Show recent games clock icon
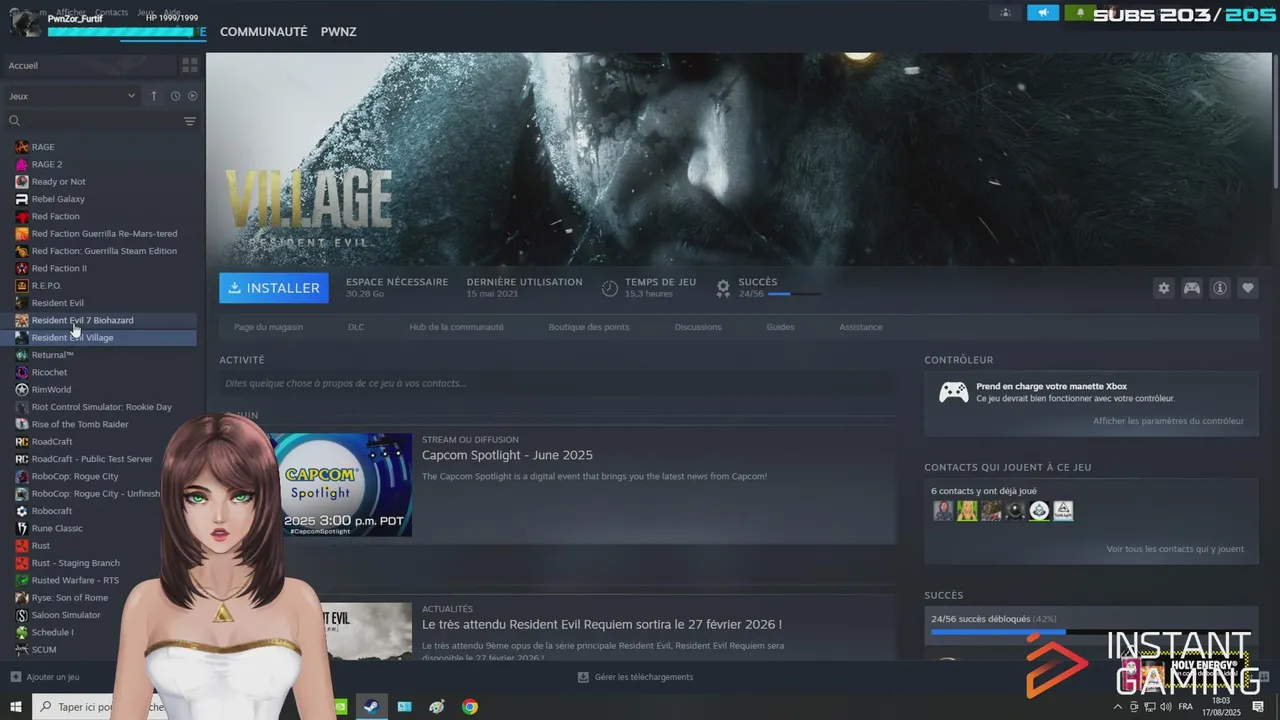 tap(175, 96)
